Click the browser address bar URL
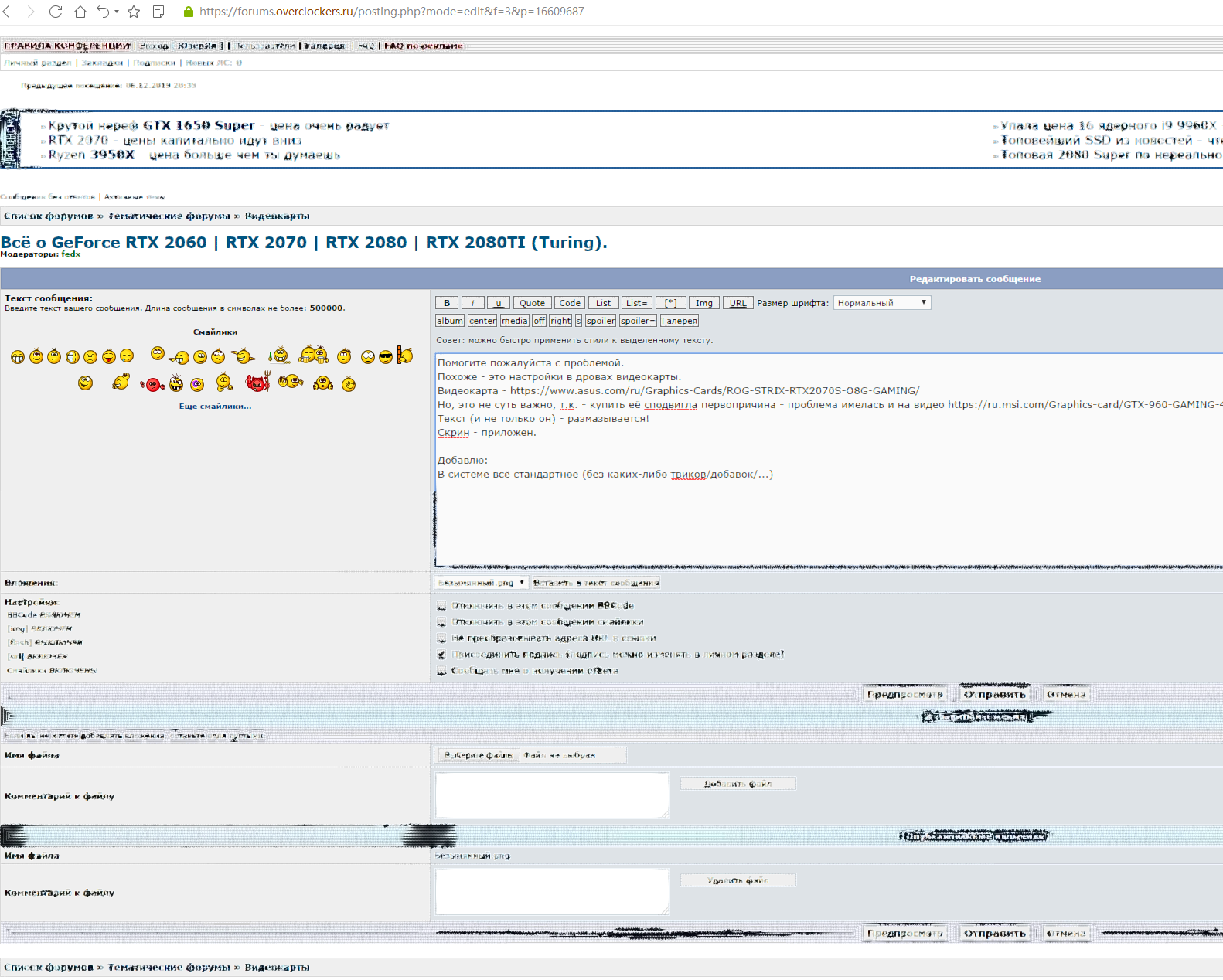 (392, 12)
